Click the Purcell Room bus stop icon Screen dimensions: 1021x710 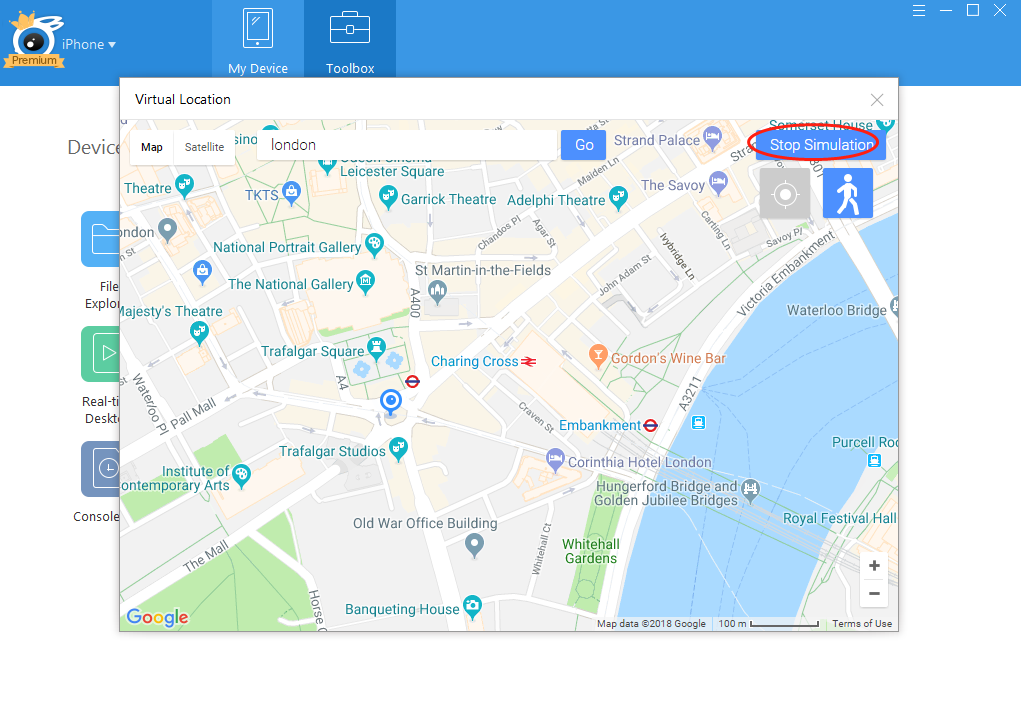tap(874, 461)
